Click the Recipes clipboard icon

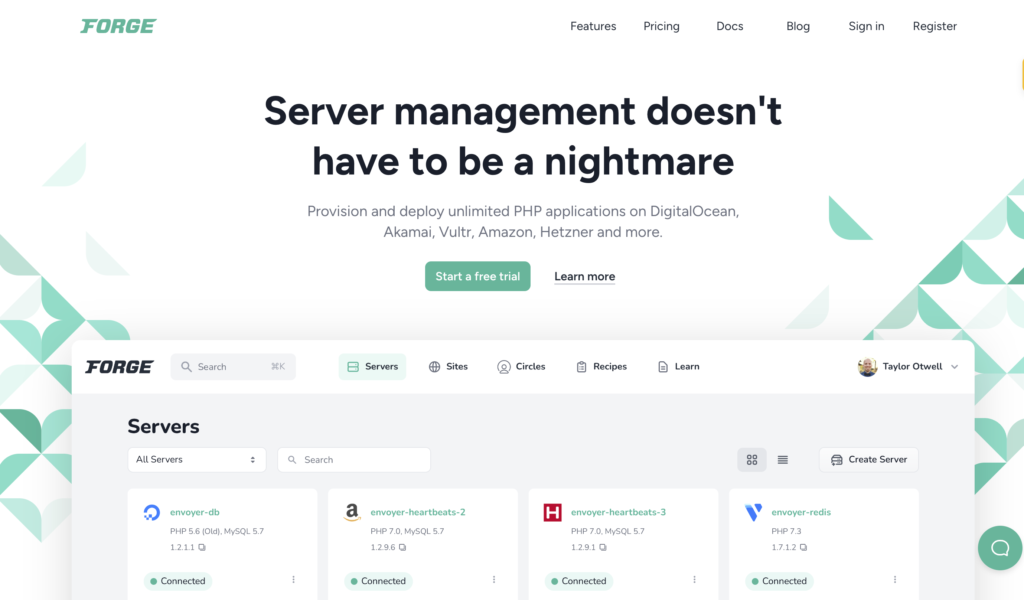coord(581,366)
